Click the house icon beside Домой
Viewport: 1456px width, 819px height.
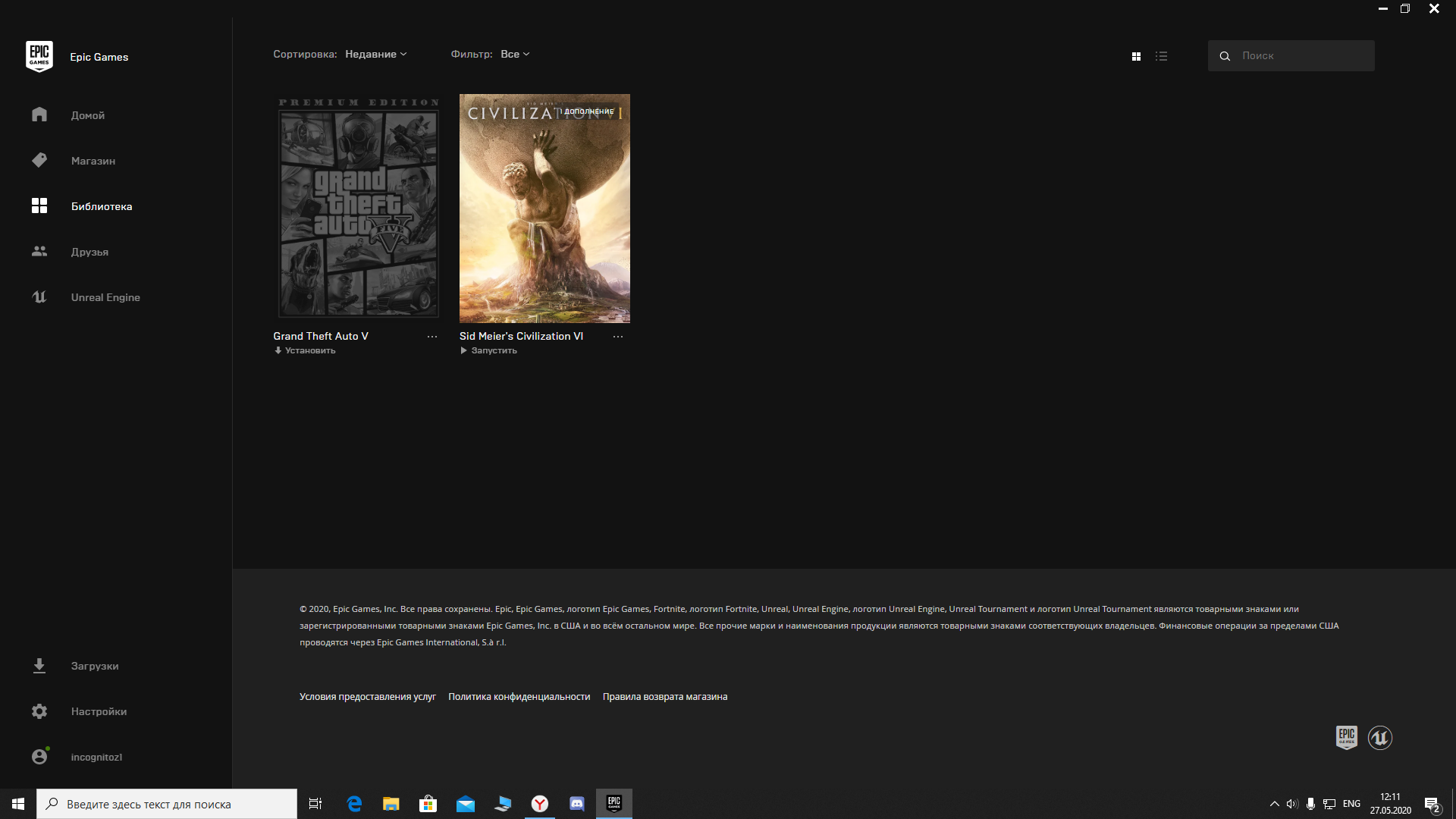pos(39,115)
